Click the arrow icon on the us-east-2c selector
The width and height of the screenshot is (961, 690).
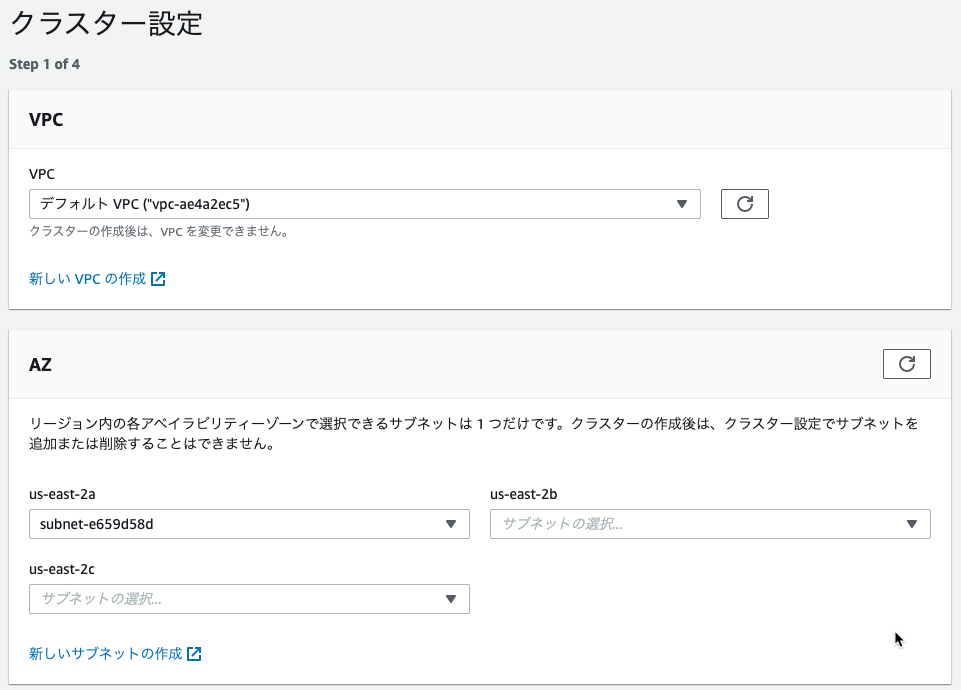click(x=451, y=599)
